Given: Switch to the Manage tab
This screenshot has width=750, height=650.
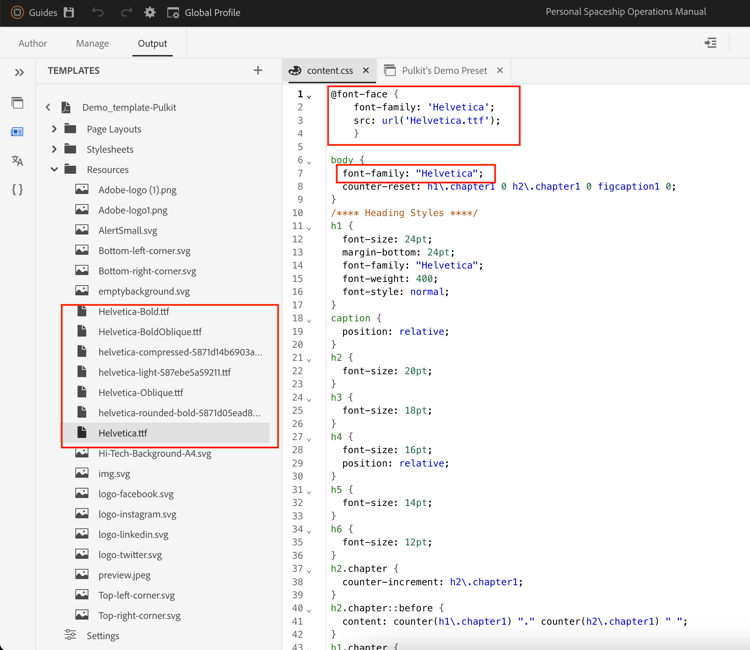Looking at the screenshot, I should (92, 43).
